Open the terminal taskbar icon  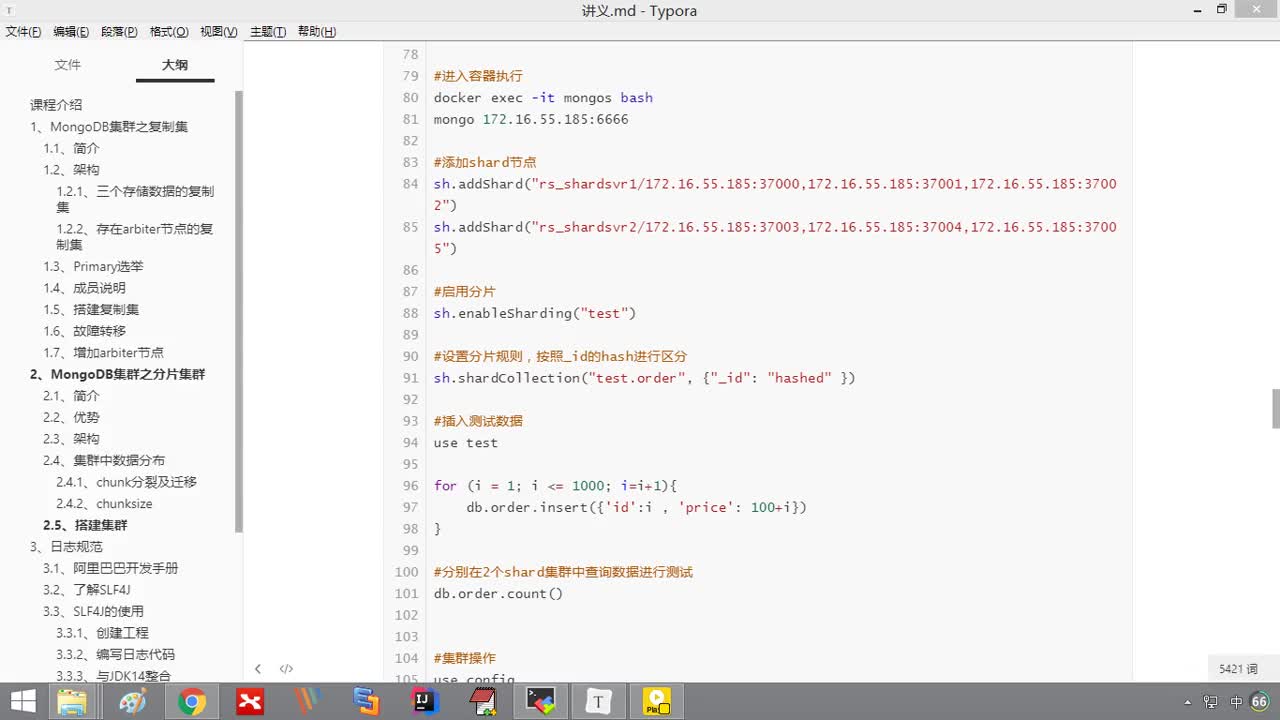tap(540, 702)
